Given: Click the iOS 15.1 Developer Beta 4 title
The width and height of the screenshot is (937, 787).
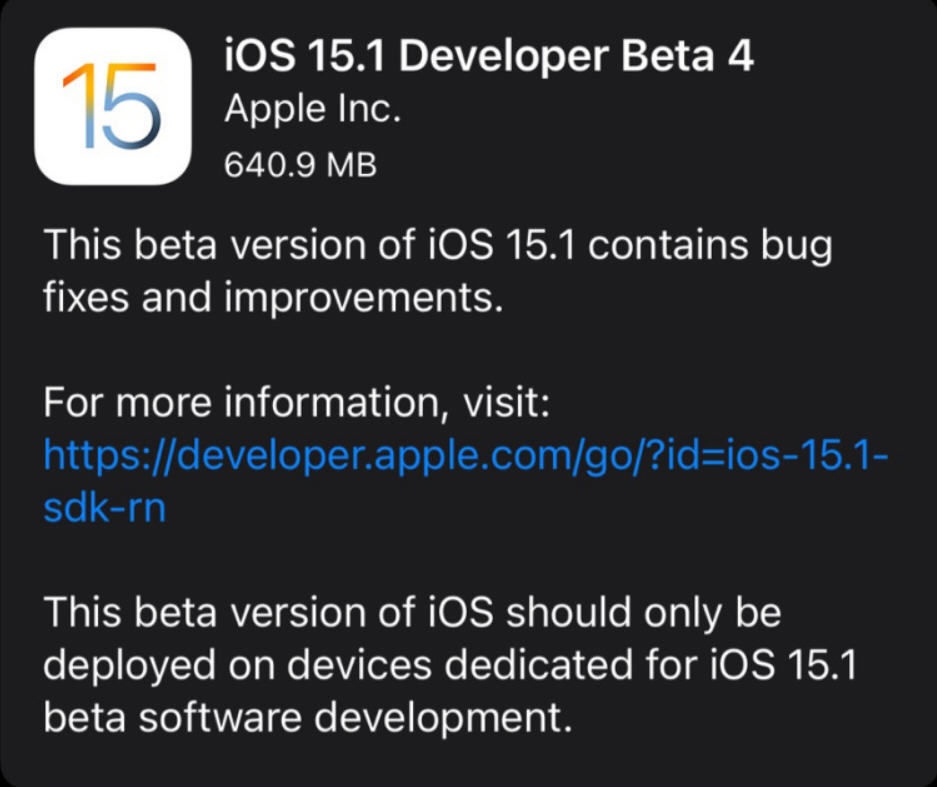Looking at the screenshot, I should [x=488, y=57].
